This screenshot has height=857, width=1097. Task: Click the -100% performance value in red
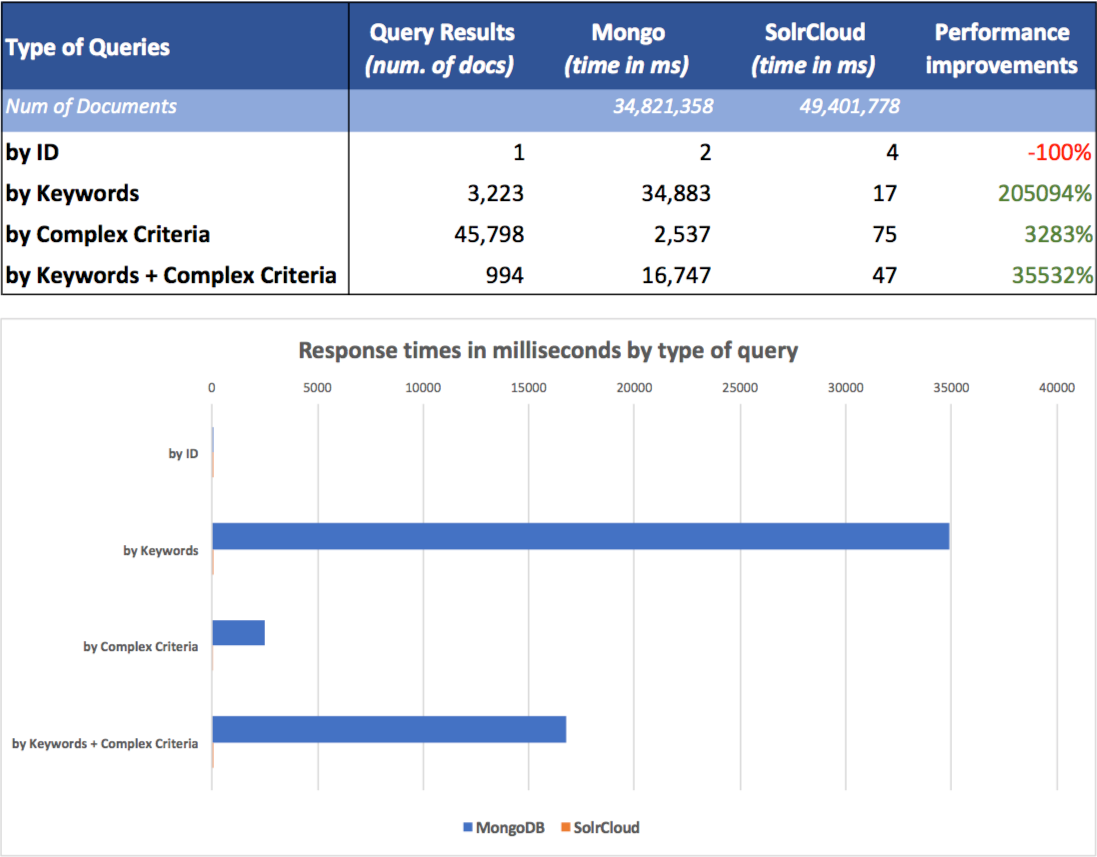1059,153
